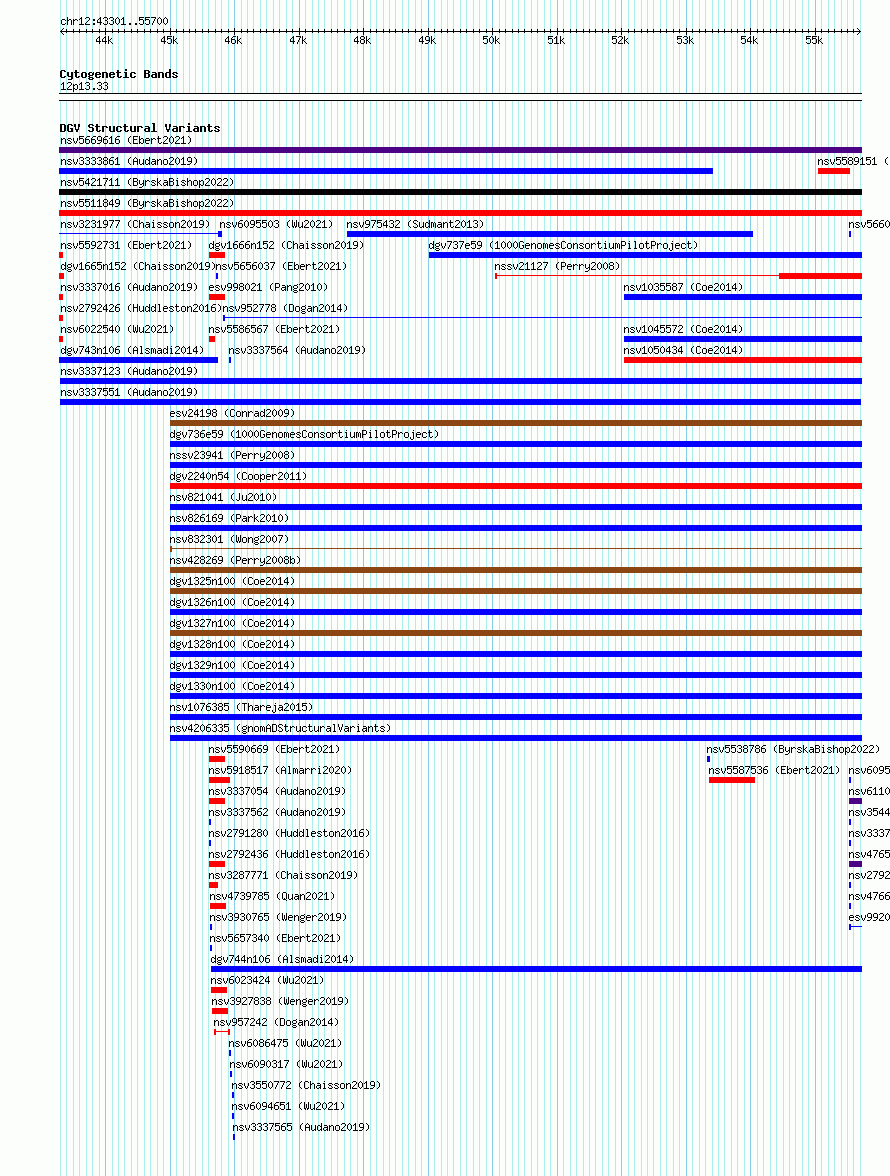The image size is (890, 1176).
Task: Click the esv24198 (Conrad2009) label
Action: click(x=233, y=413)
